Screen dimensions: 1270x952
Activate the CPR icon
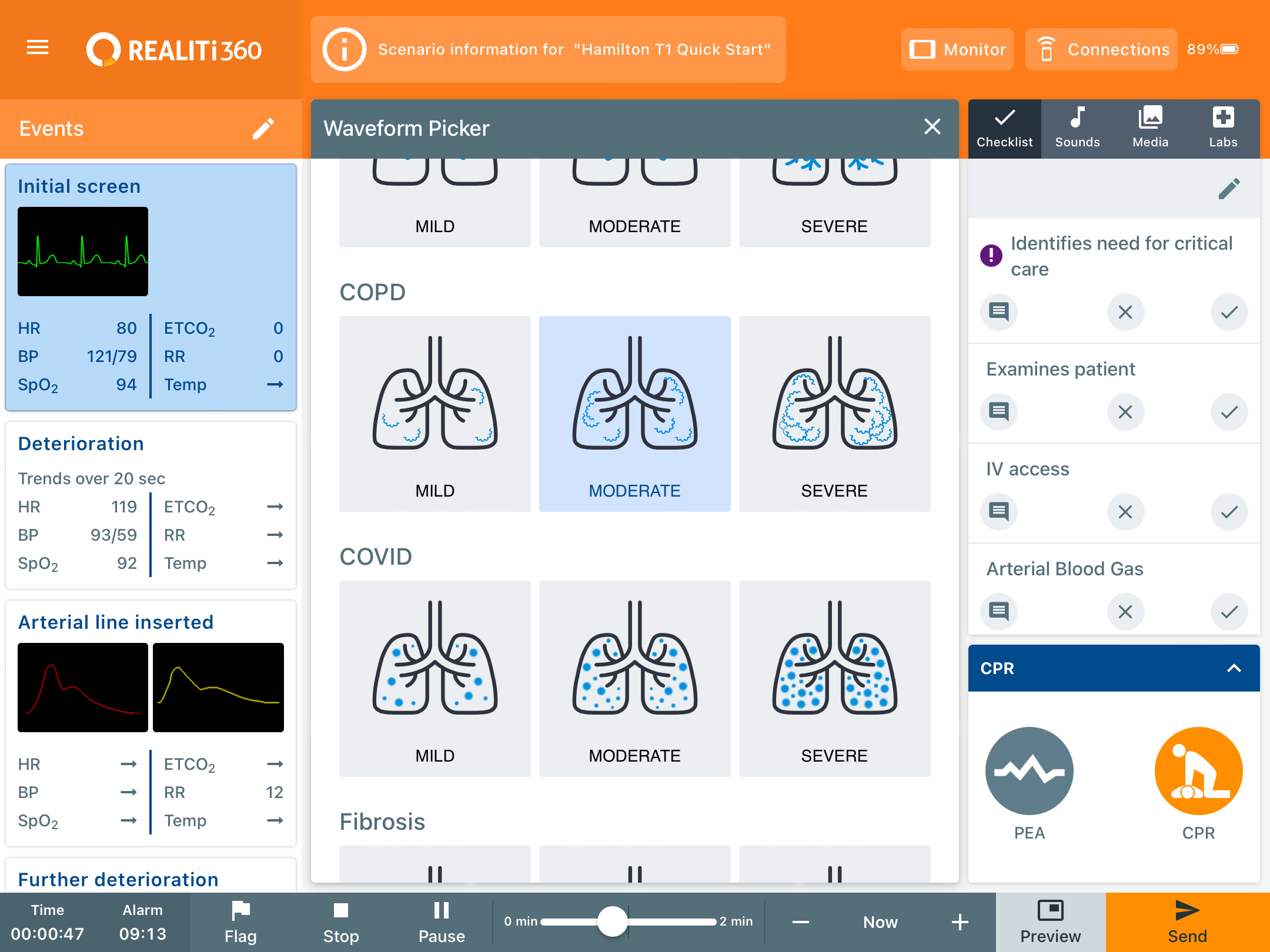(1198, 772)
